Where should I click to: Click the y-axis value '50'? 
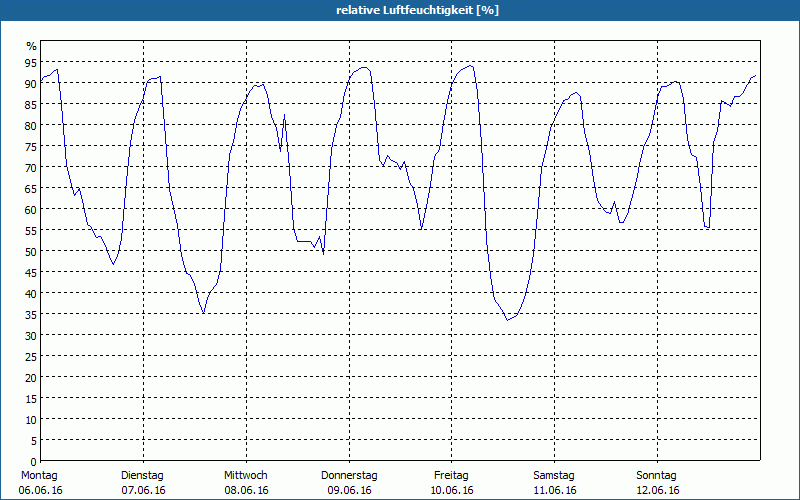point(31,252)
